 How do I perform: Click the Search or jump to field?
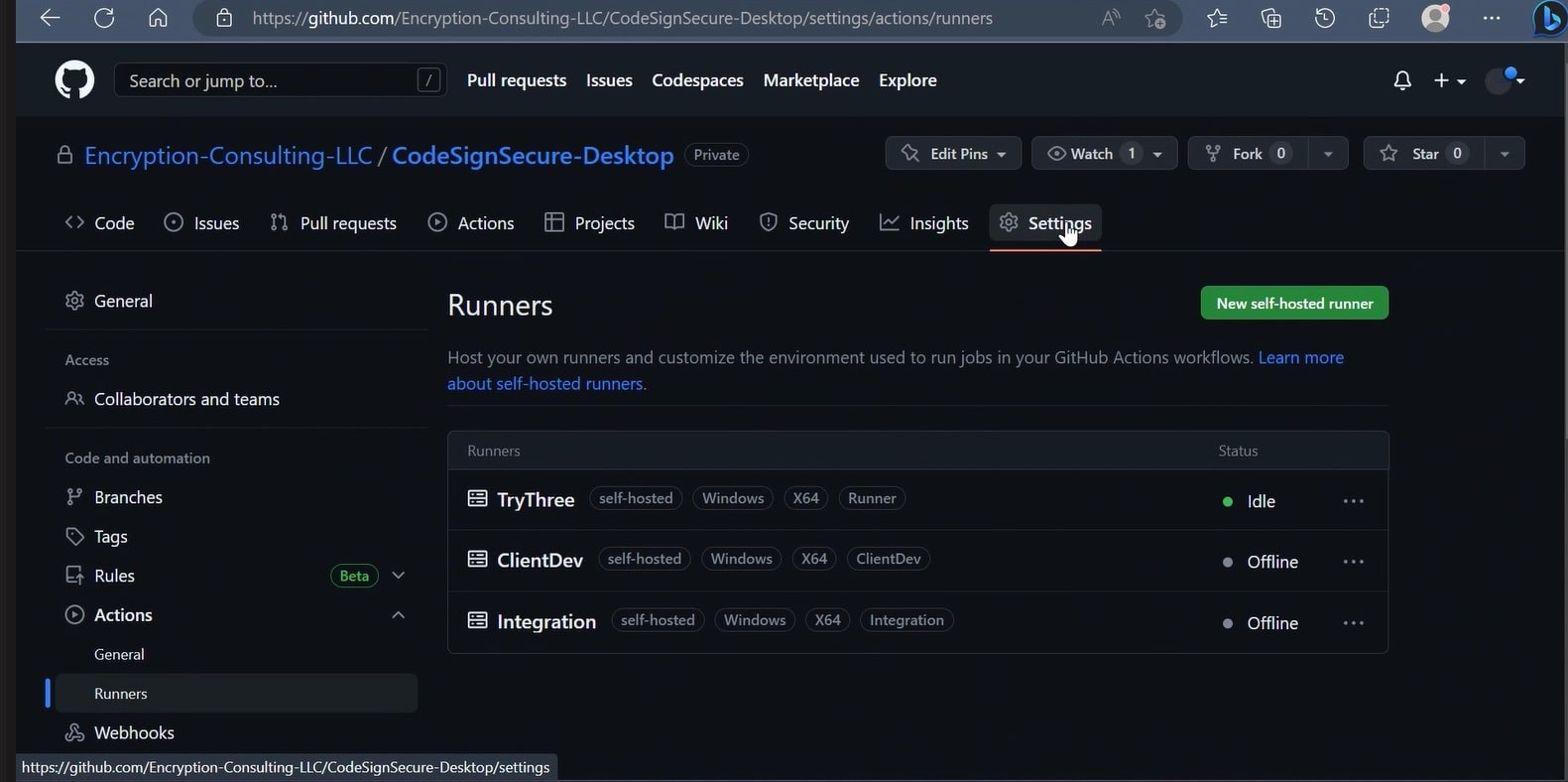pos(268,81)
